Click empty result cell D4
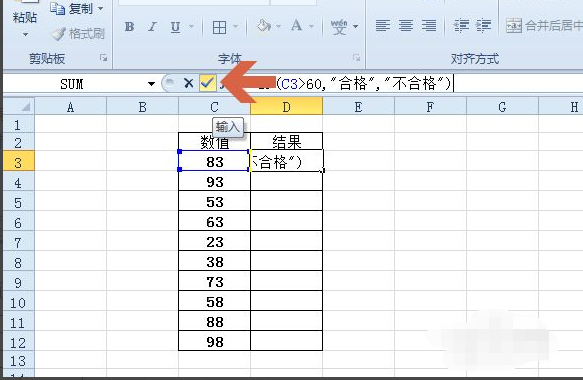Image resolution: width=583 pixels, height=380 pixels. click(287, 181)
